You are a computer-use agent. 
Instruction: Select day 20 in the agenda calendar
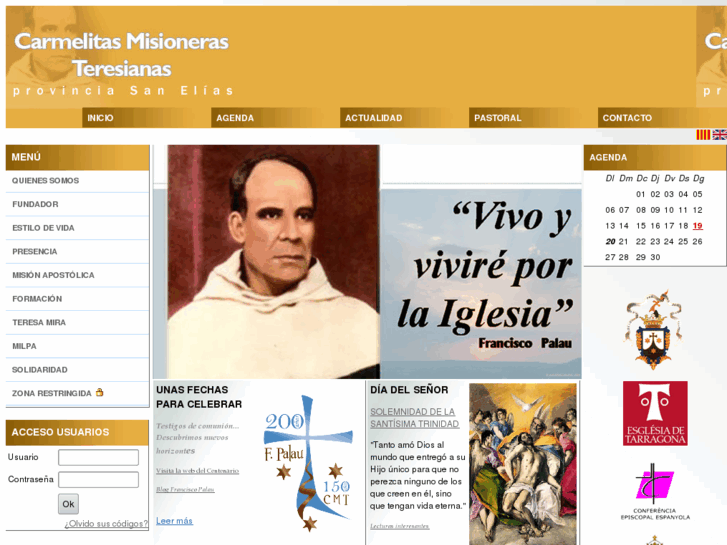tap(610, 242)
